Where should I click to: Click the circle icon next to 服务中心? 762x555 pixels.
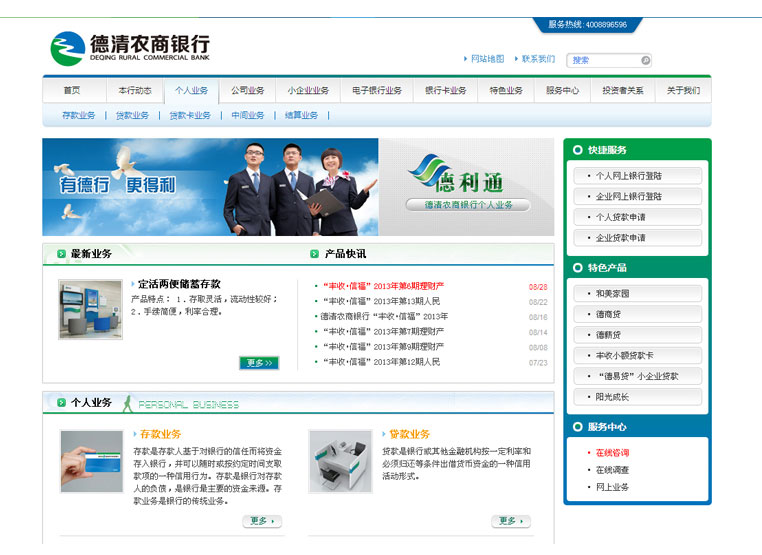tap(577, 427)
